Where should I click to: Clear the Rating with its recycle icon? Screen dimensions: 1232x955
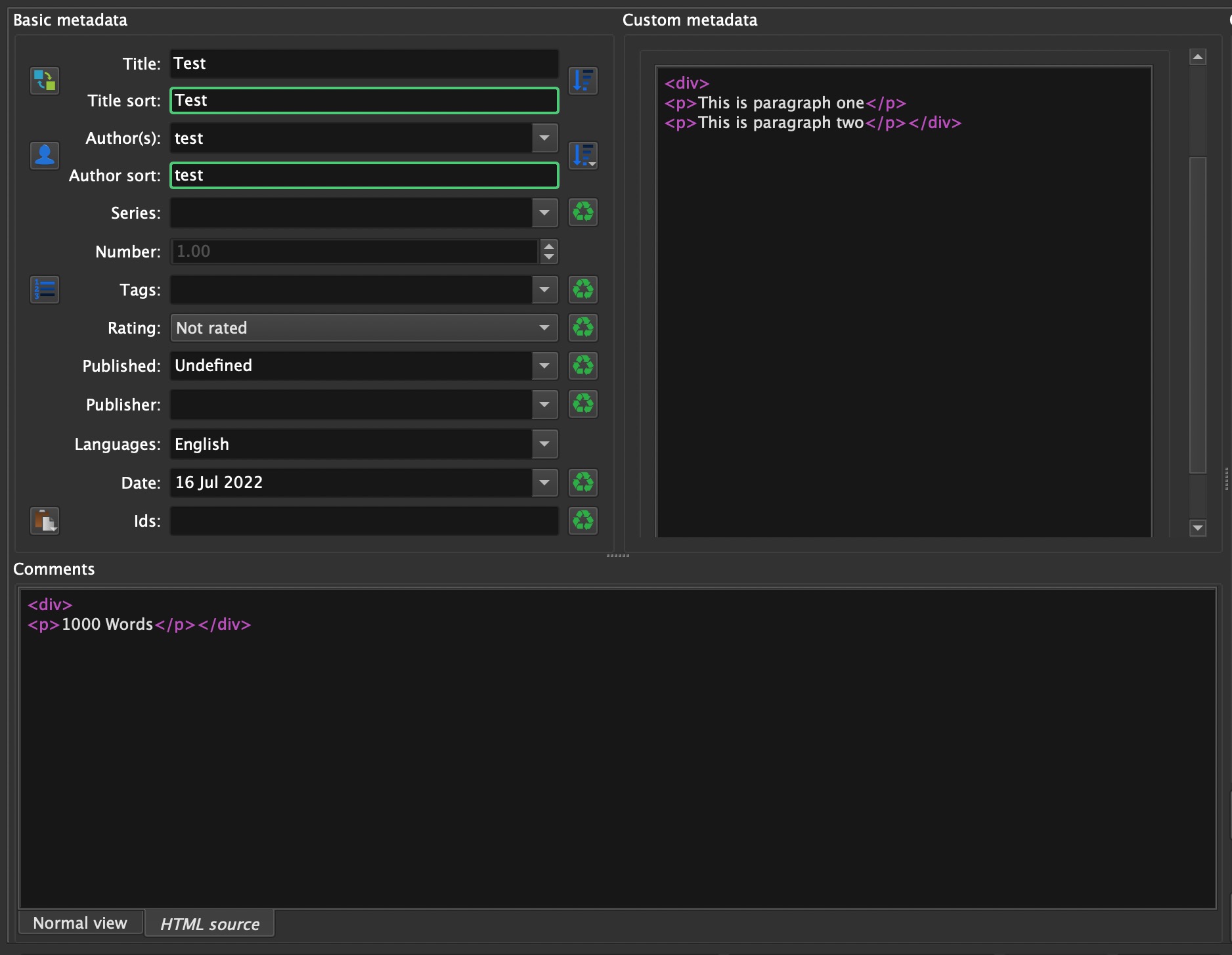tap(583, 328)
